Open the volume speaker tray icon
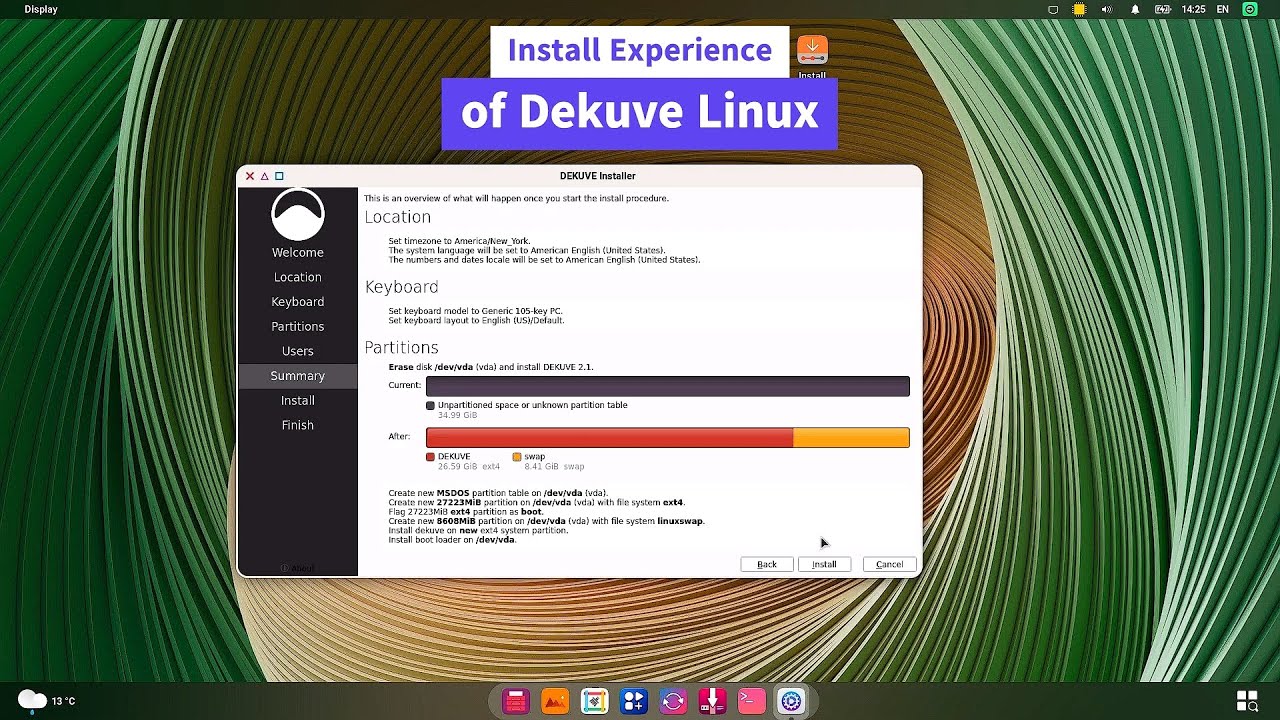The height and width of the screenshot is (720, 1280). click(1107, 9)
